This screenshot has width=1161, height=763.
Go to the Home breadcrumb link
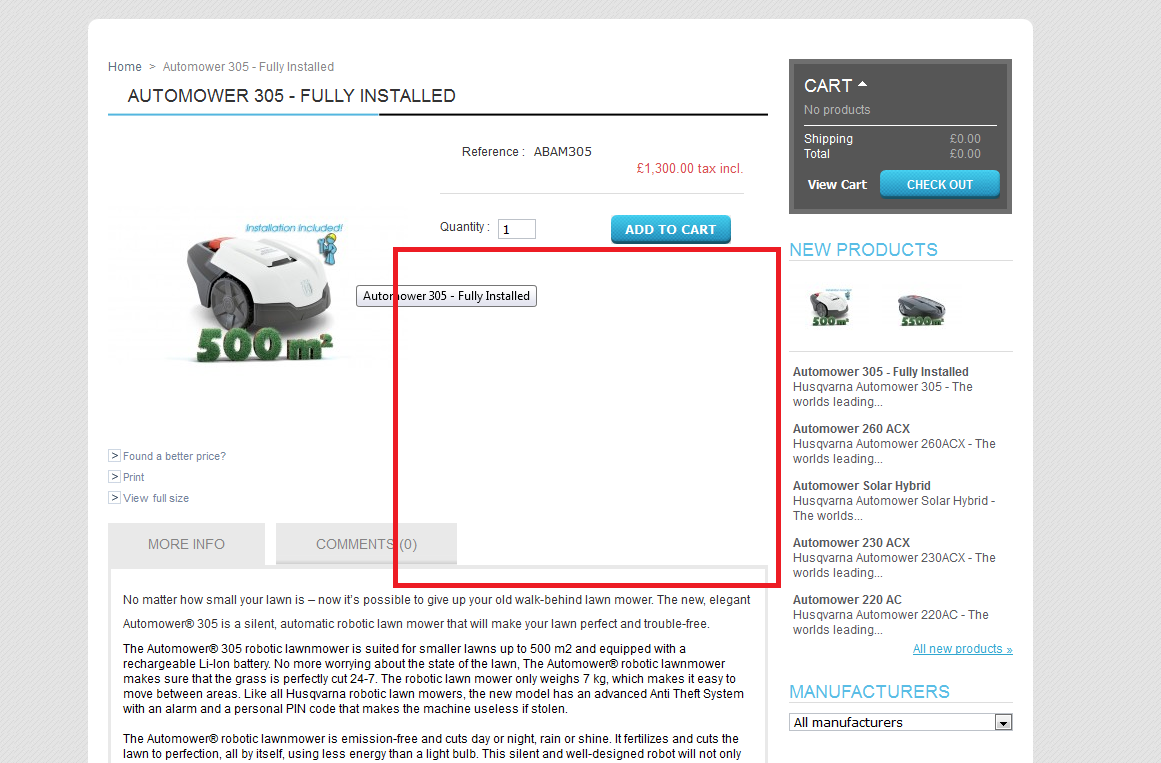click(124, 67)
